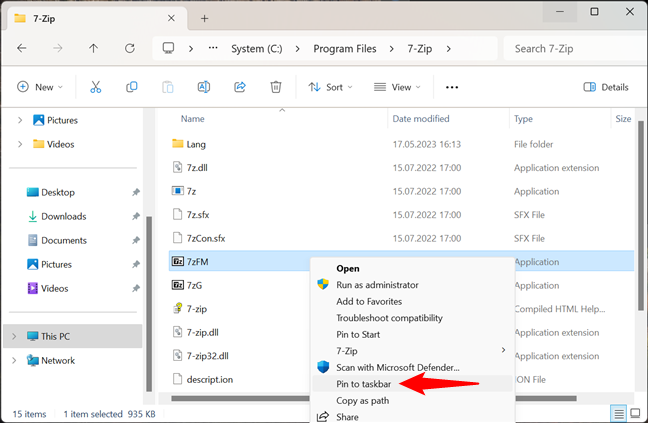Open the See more three-dots menu
The width and height of the screenshot is (648, 423).
click(x=452, y=87)
